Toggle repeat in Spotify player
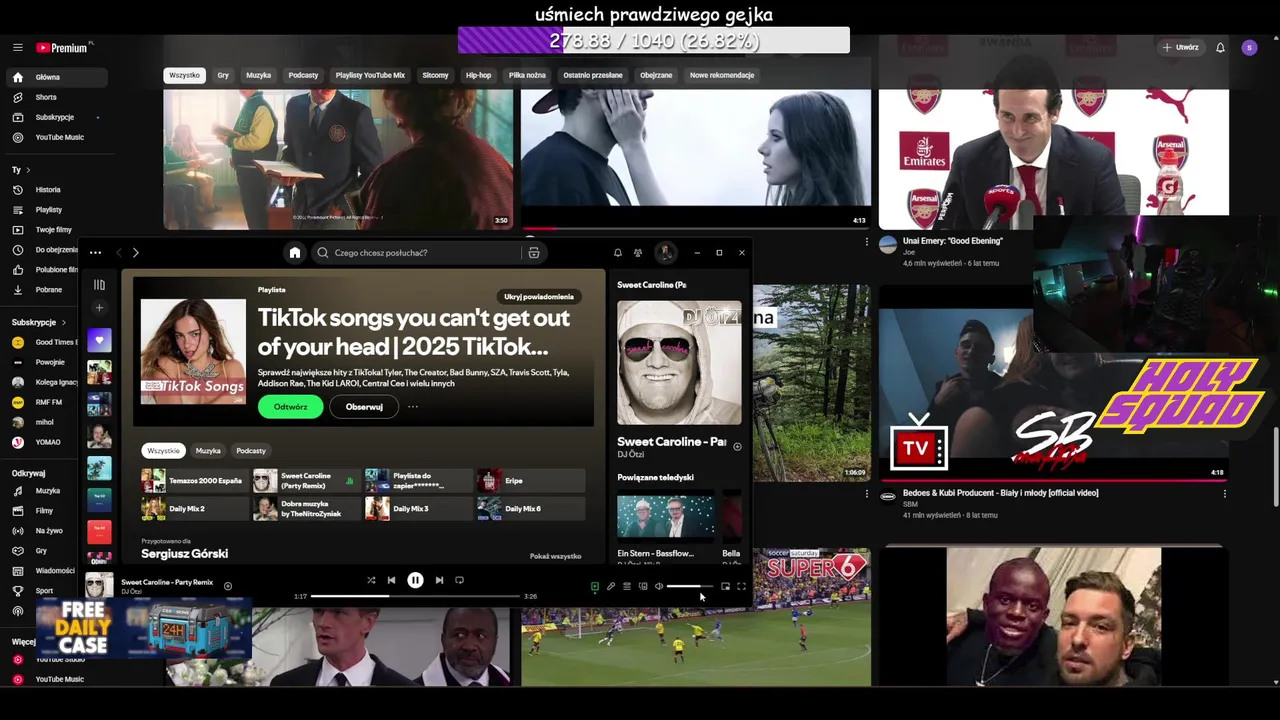The image size is (1280, 720). [459, 580]
